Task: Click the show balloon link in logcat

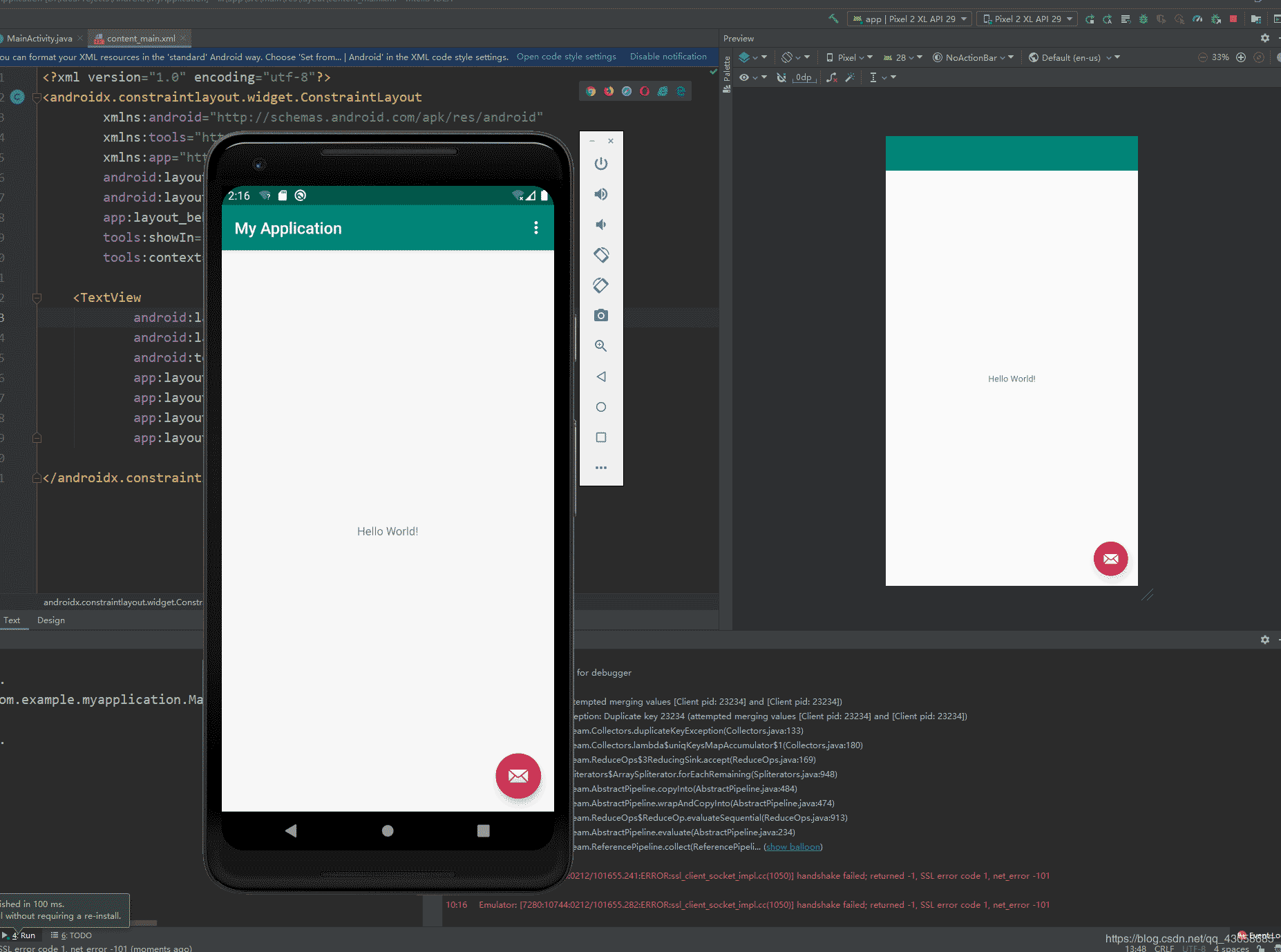Action: [x=793, y=846]
